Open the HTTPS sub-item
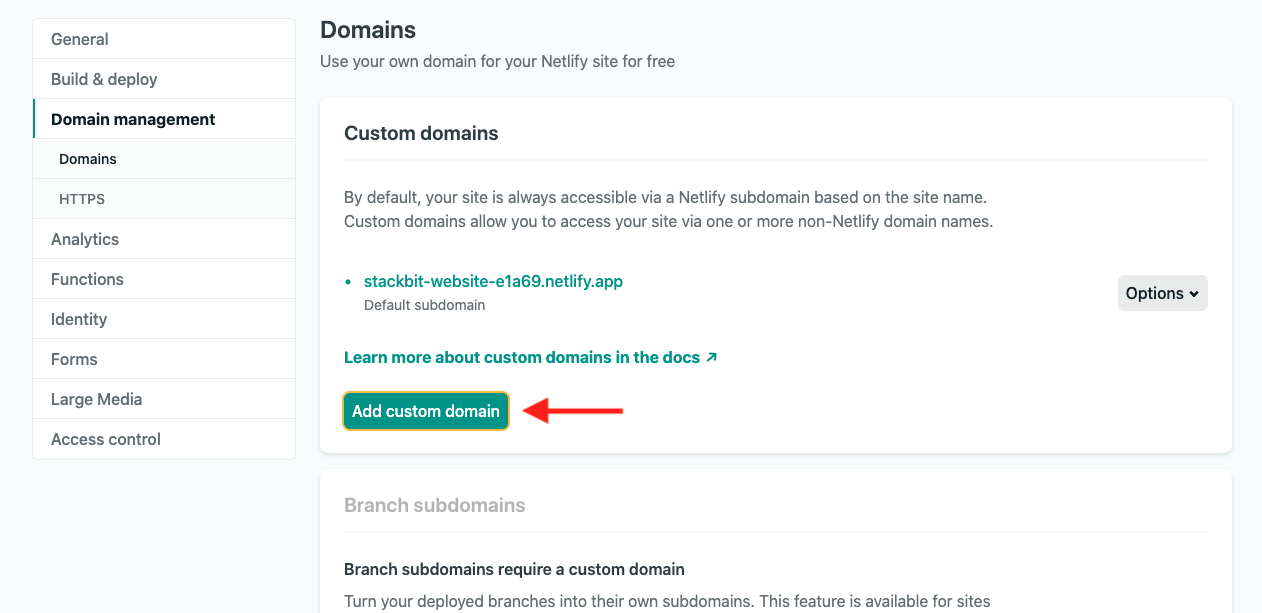Viewport: 1262px width, 613px height. point(164,199)
